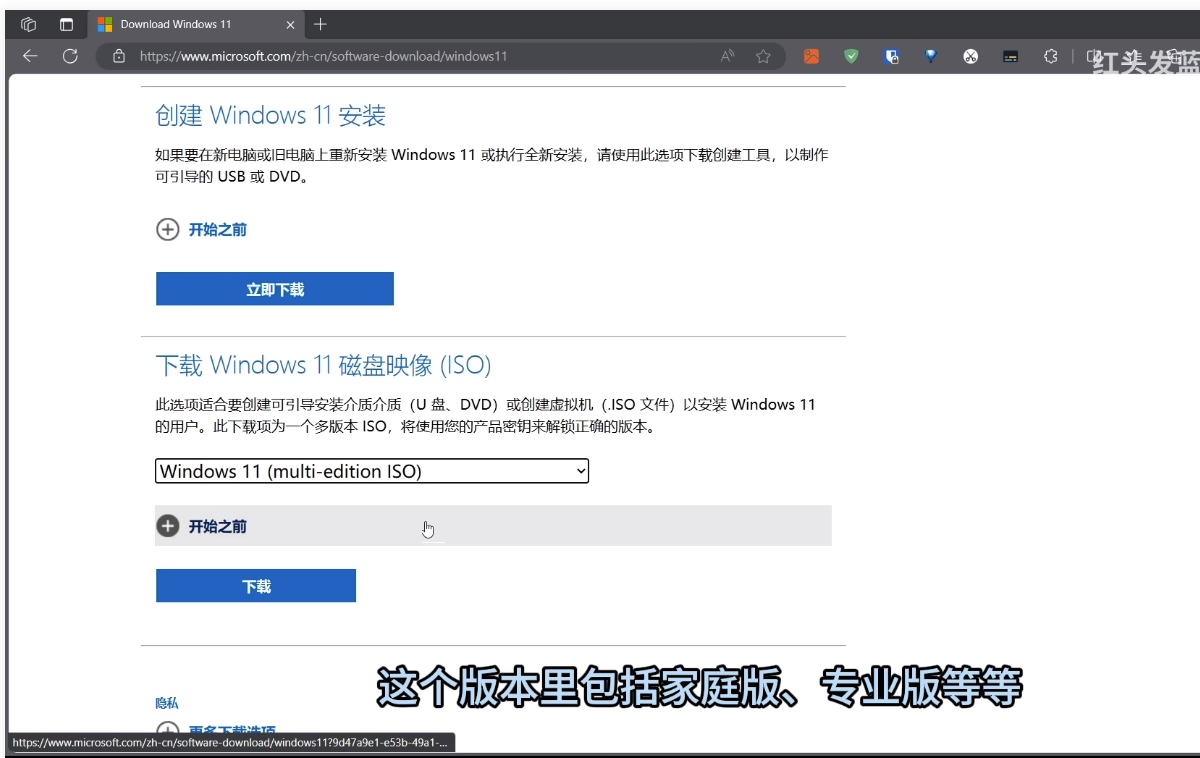Open the Windows 11 (multi-edition ISO) dropdown

[372, 471]
